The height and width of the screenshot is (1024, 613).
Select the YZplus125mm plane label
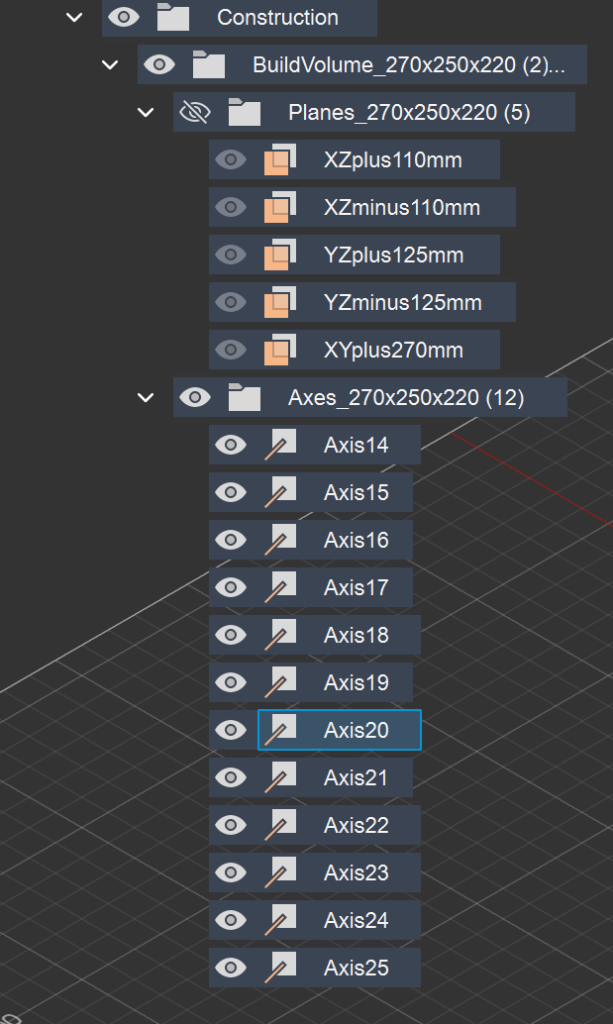[x=394, y=255]
